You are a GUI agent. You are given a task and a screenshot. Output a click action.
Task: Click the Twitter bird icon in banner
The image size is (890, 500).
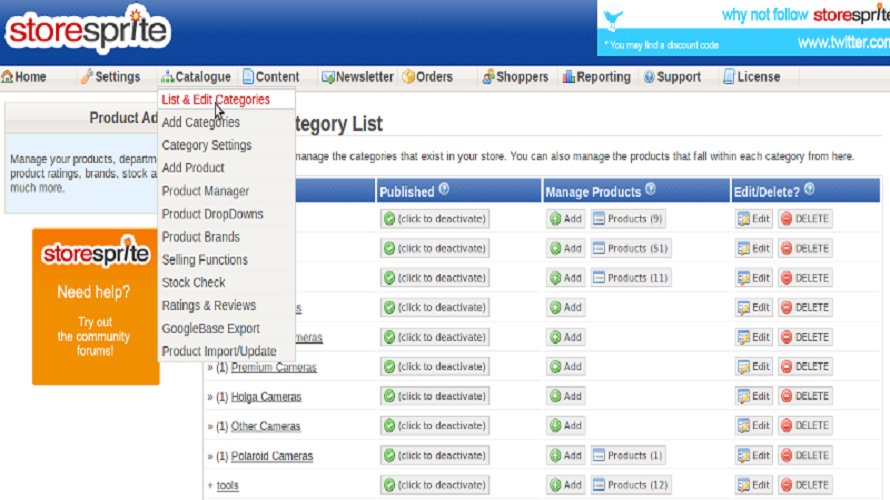[x=613, y=19]
